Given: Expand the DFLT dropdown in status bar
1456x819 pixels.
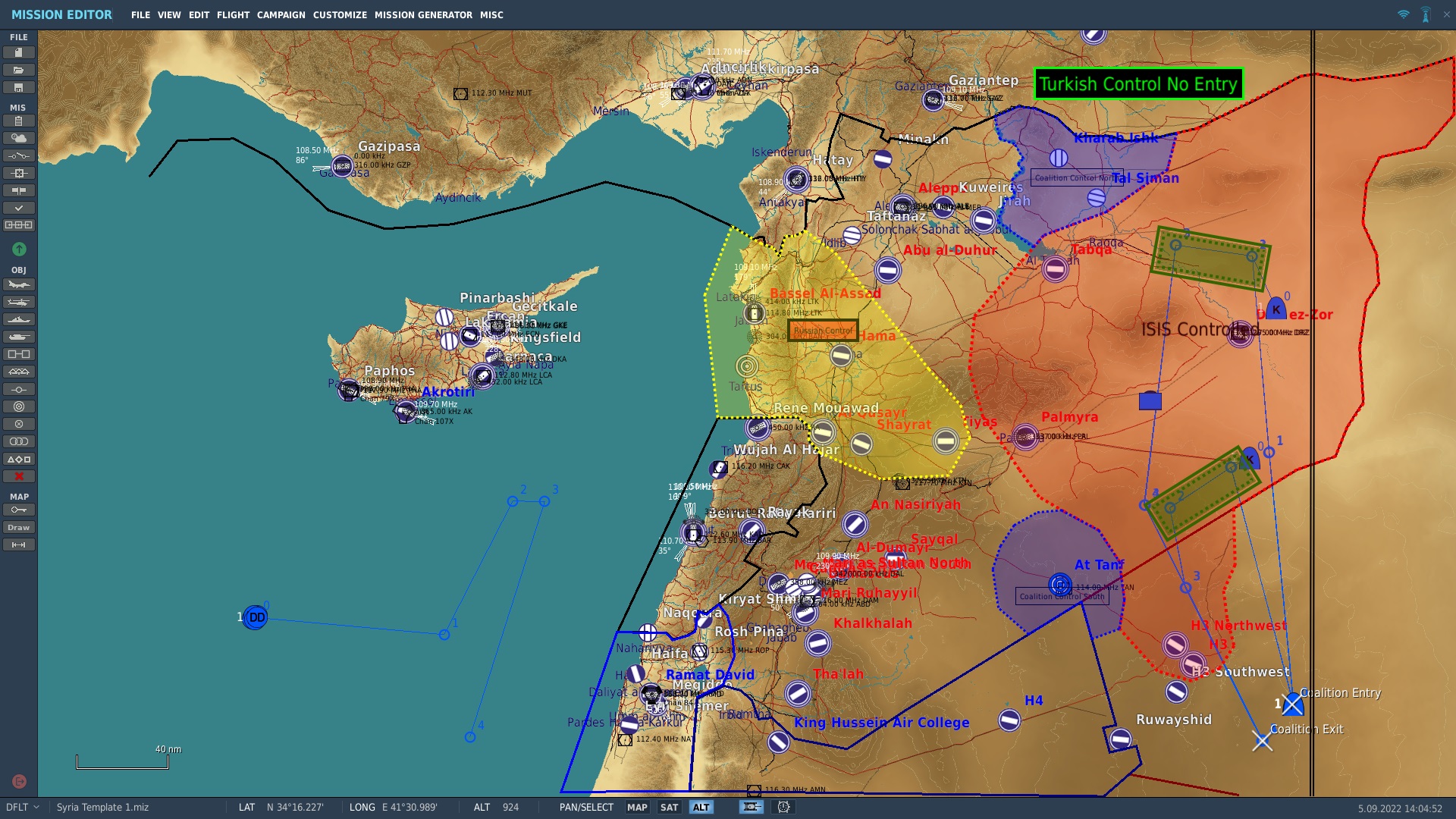Looking at the screenshot, I should [x=23, y=808].
